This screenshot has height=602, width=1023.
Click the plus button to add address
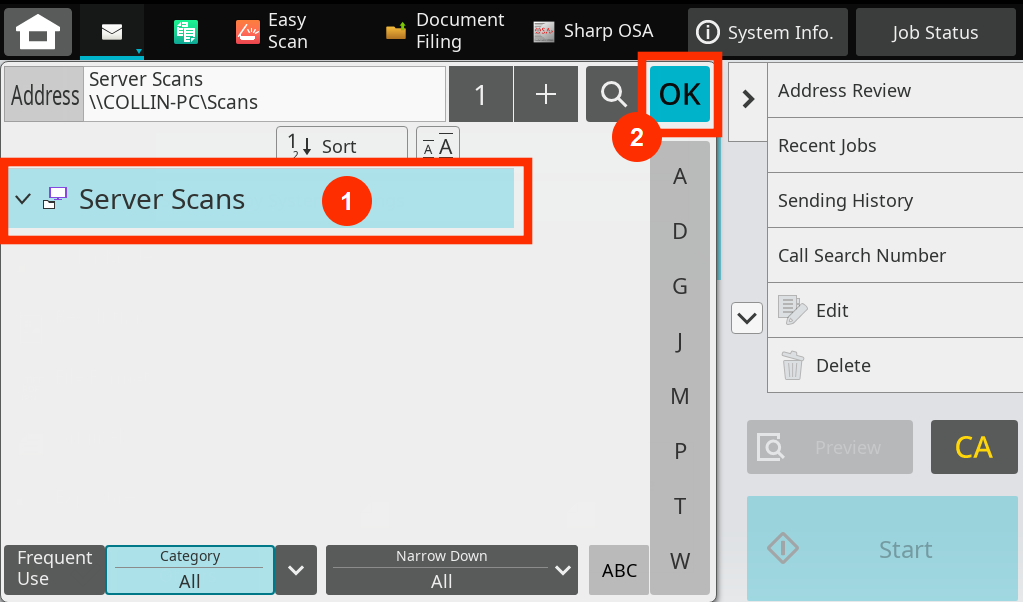tap(546, 95)
